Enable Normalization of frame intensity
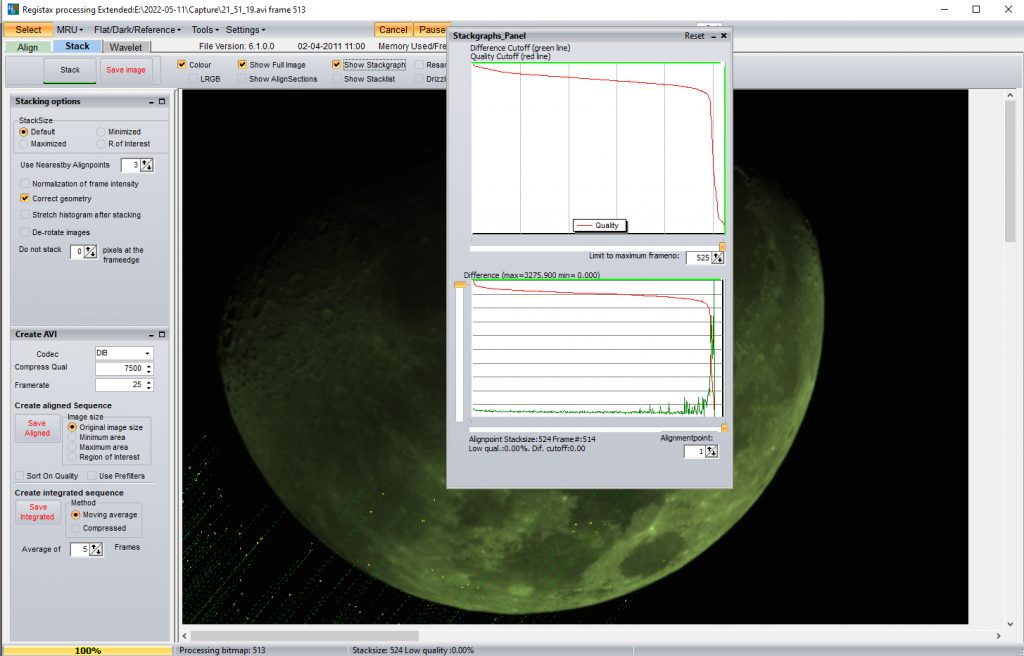 (x=25, y=184)
